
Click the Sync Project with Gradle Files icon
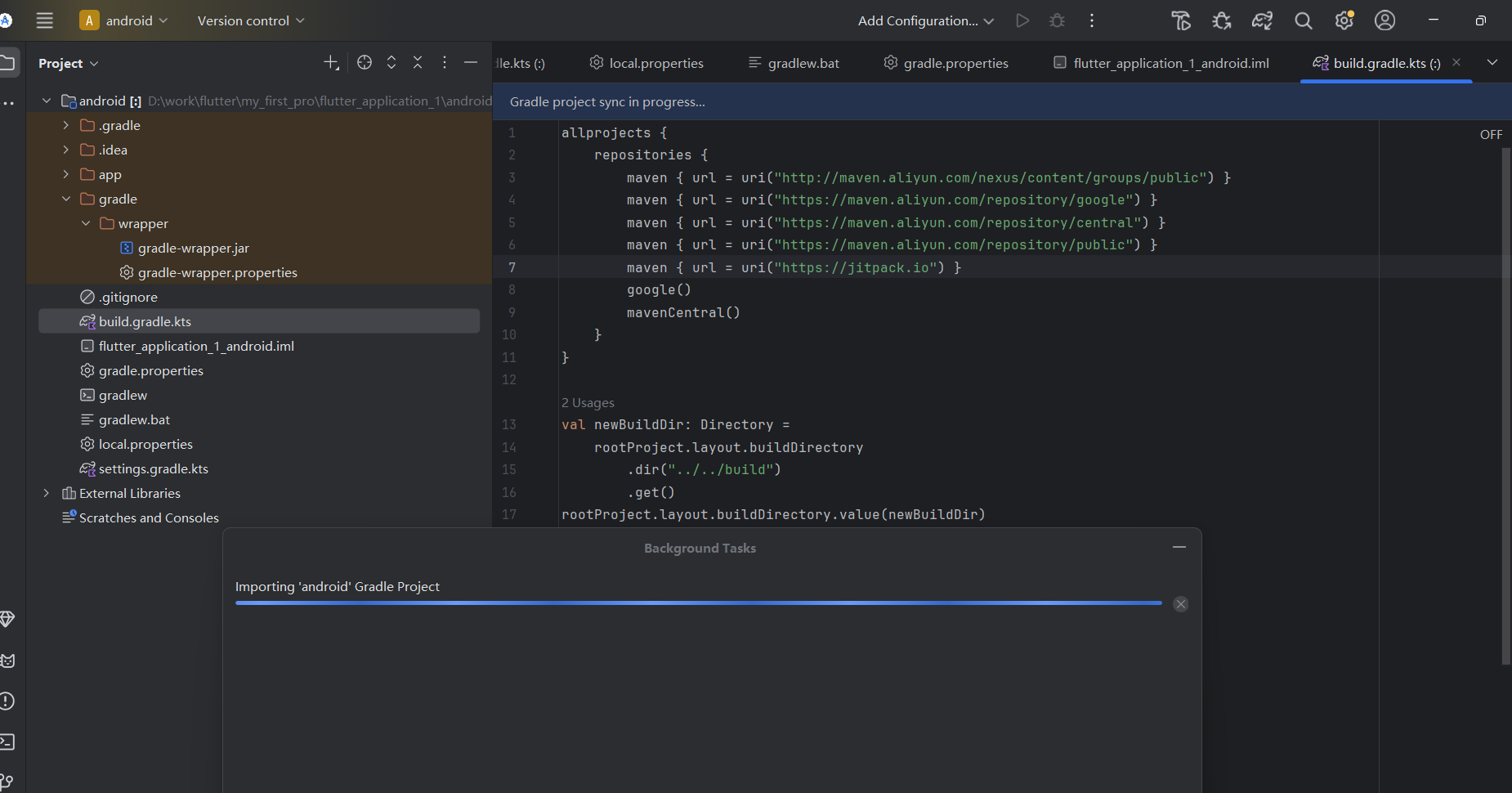point(1263,20)
